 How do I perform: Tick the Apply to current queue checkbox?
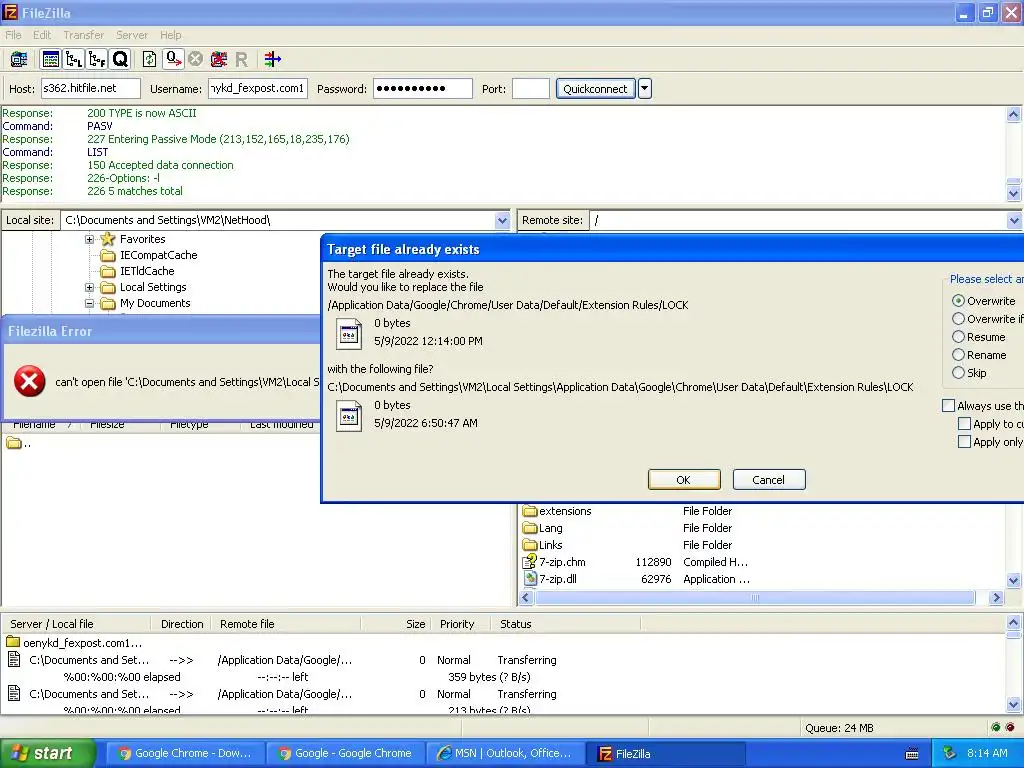(964, 424)
